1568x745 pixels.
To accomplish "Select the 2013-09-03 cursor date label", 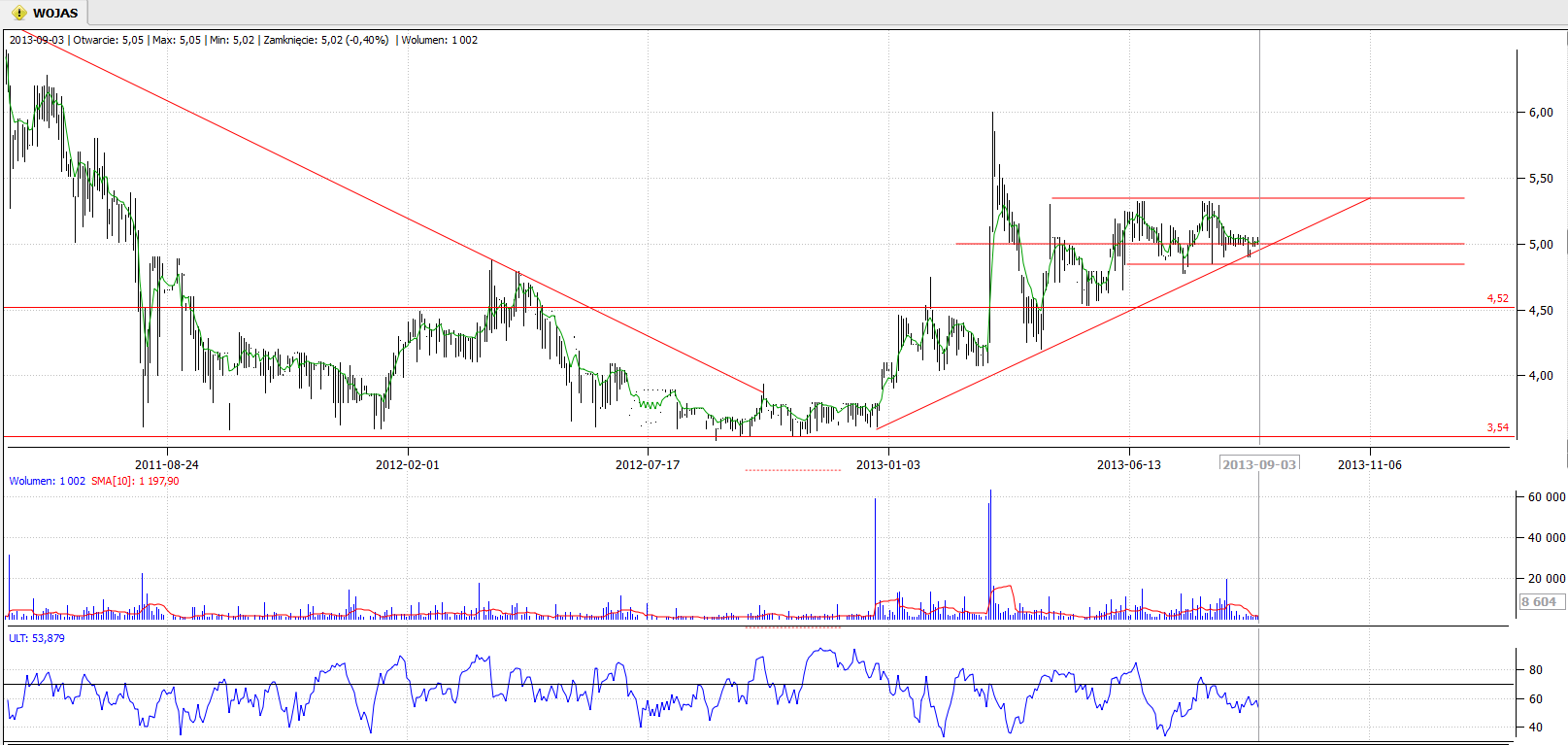I will coord(1259,464).
